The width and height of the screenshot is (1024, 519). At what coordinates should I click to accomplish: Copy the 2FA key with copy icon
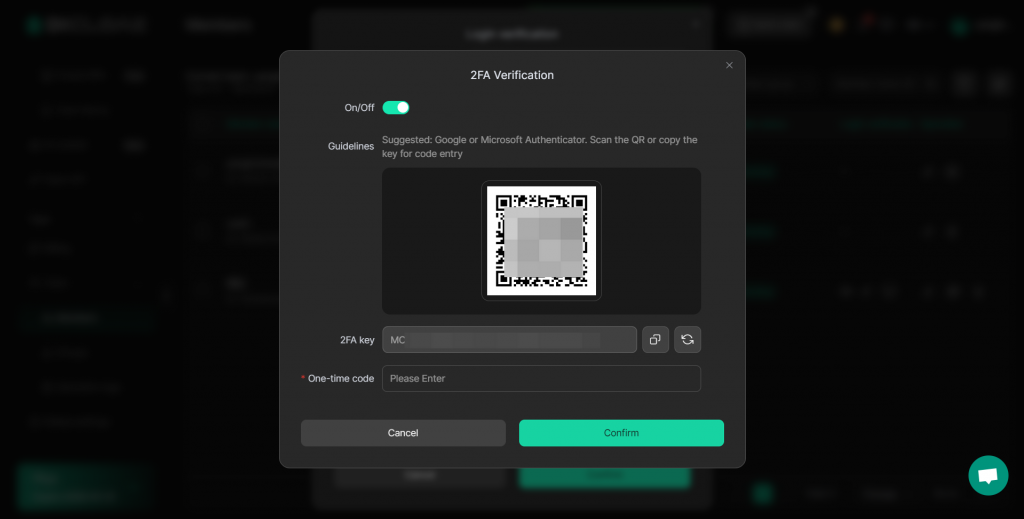click(x=655, y=340)
